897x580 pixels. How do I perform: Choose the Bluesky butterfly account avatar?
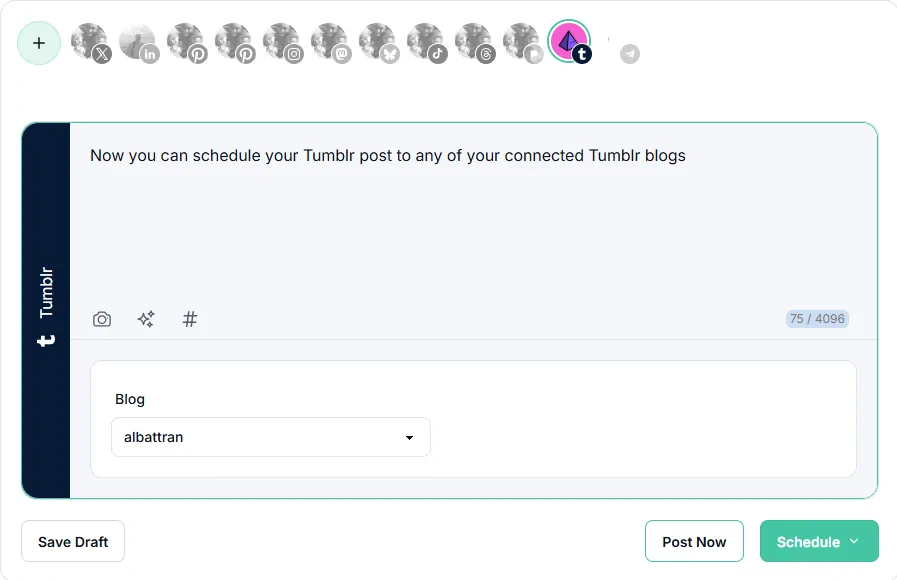pos(379,43)
